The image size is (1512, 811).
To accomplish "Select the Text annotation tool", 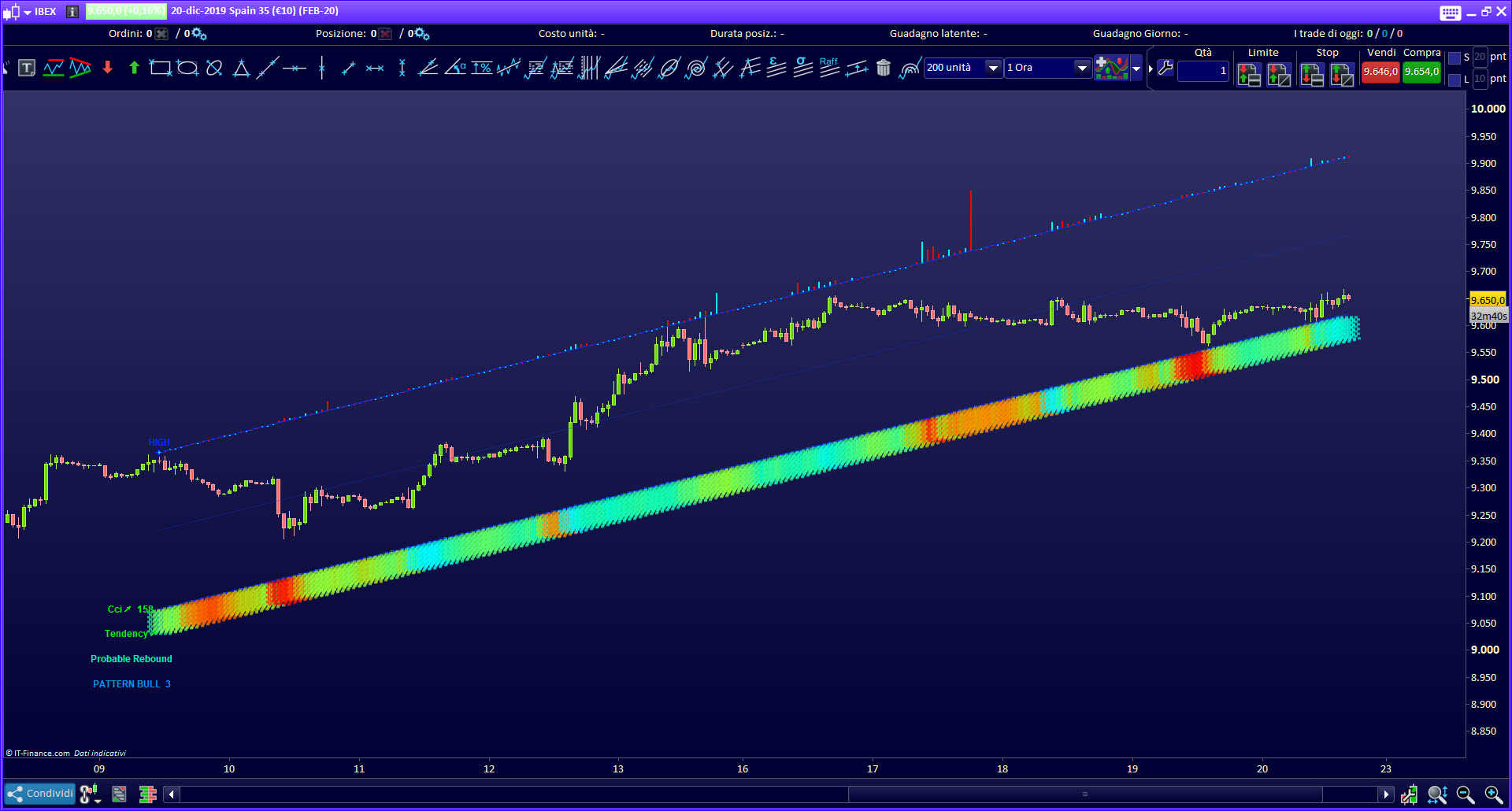I will pos(27,69).
